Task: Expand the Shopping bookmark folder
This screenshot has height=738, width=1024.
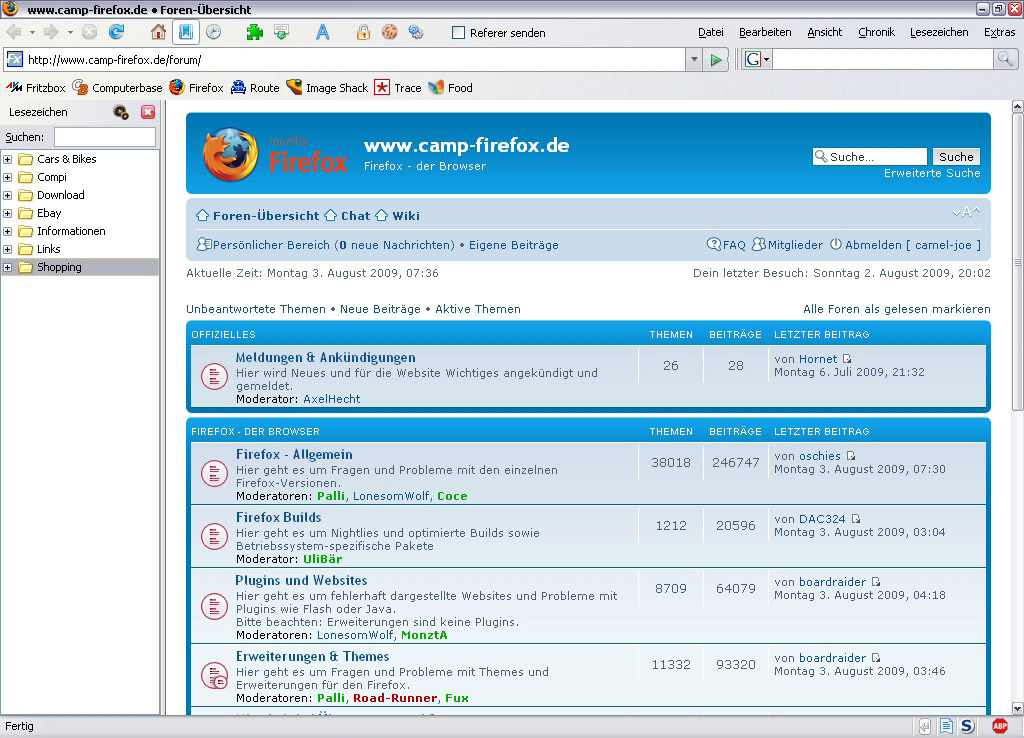Action: [8, 267]
